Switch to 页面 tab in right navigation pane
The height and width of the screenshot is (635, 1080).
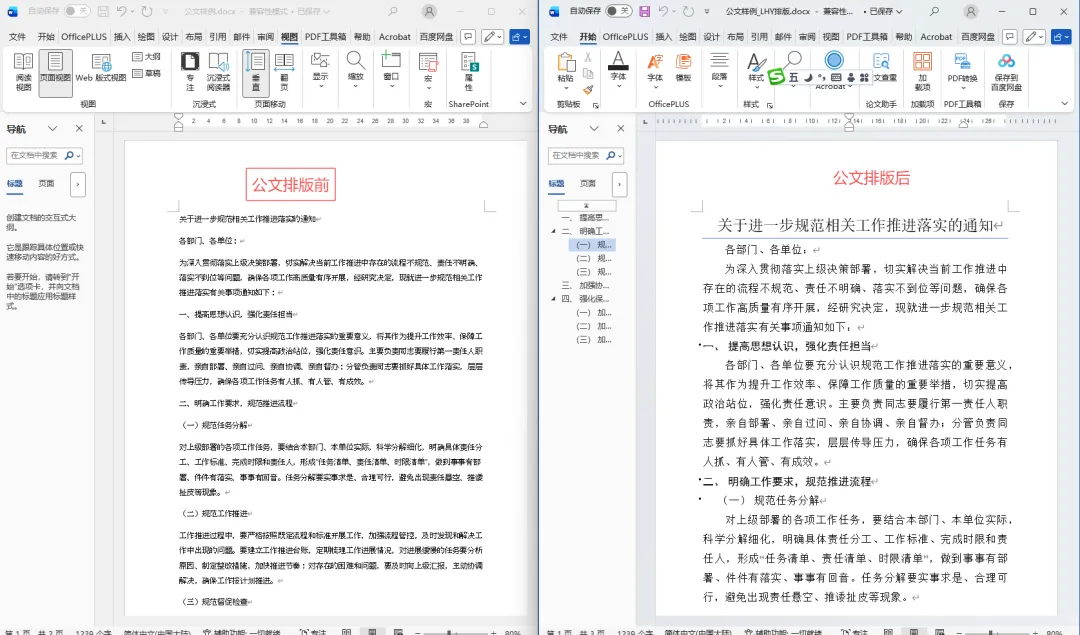(588, 184)
